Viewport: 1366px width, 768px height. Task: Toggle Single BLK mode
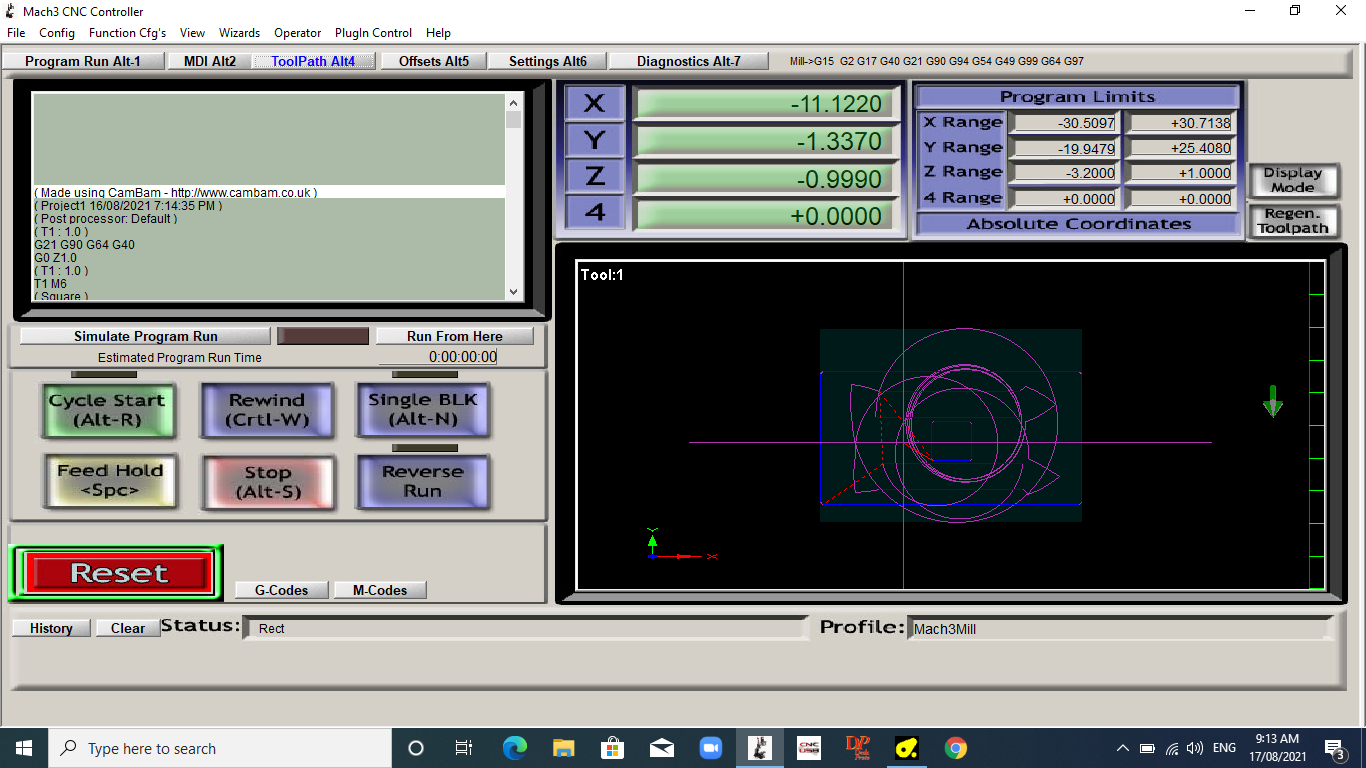[x=423, y=410]
